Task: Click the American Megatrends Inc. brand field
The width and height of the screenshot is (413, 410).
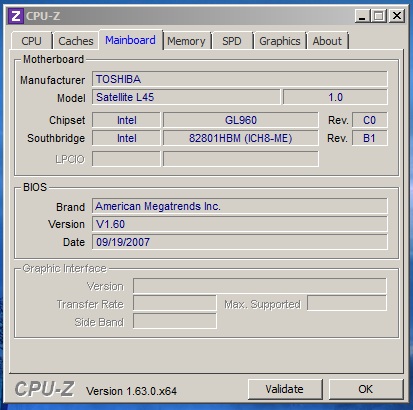Action: [x=240, y=206]
